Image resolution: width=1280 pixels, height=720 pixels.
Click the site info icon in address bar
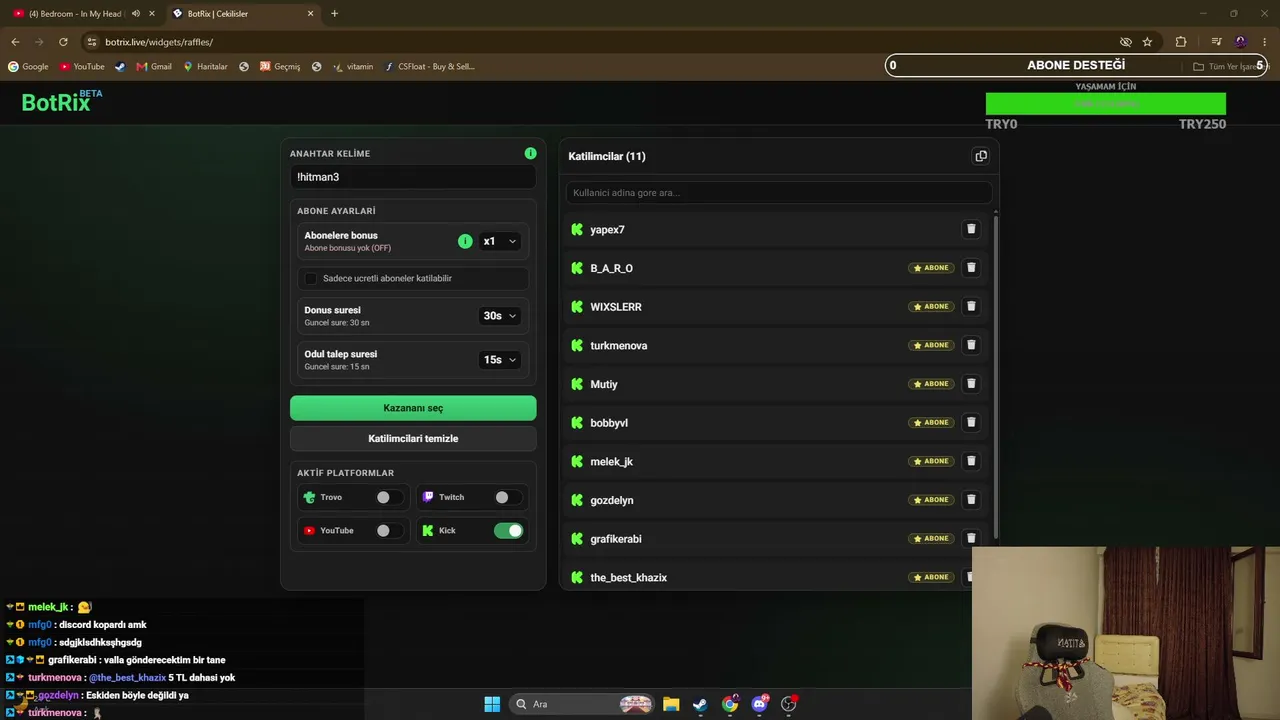pos(92,42)
